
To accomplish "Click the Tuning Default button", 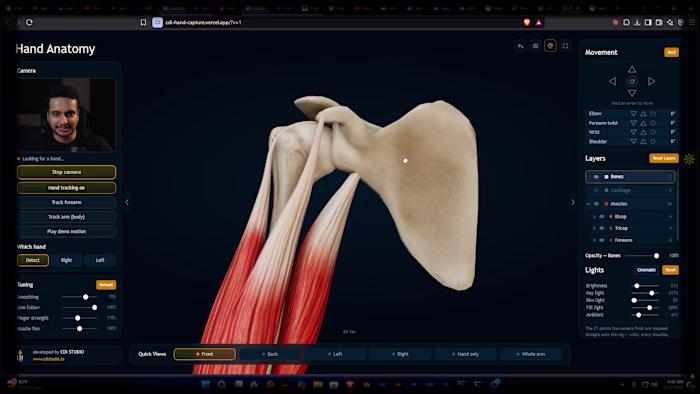I will (106, 285).
